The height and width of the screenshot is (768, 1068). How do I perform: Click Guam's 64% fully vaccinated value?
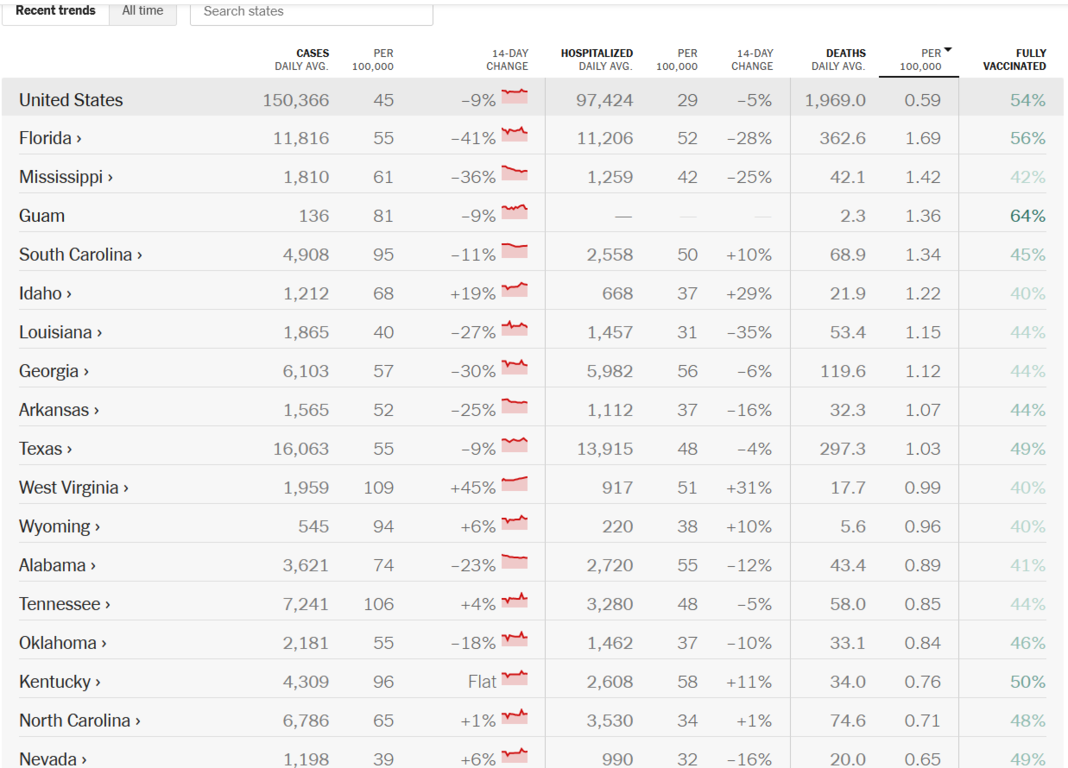[x=1027, y=216]
